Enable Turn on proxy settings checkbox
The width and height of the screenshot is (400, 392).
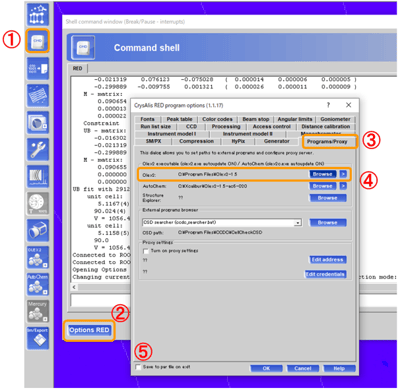[x=146, y=251]
